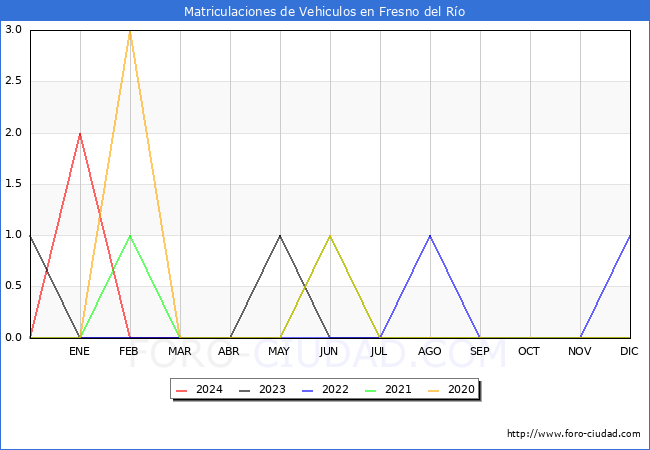Click the JUL month axis label
The width and height of the screenshot is (650, 450).
pyautogui.click(x=379, y=351)
